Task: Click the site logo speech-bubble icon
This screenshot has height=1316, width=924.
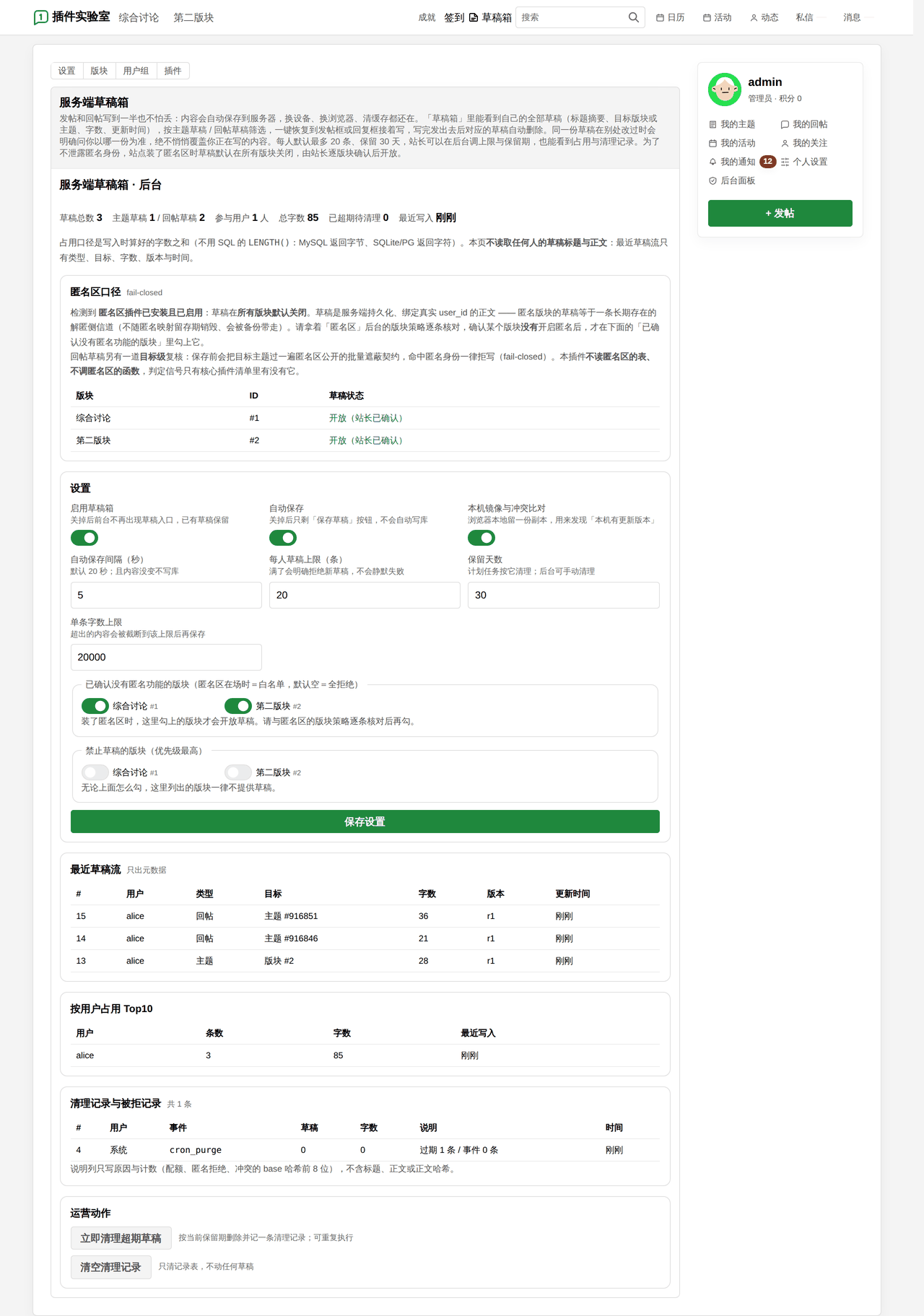Action: [41, 17]
